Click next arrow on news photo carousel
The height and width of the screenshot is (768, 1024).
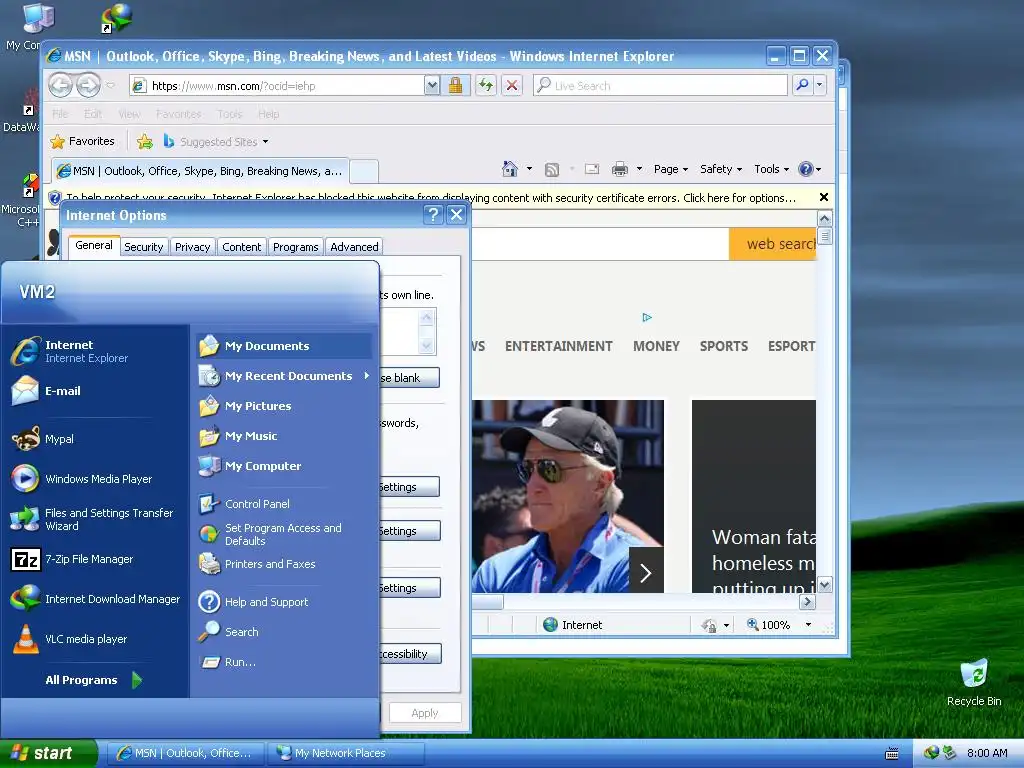pos(646,573)
